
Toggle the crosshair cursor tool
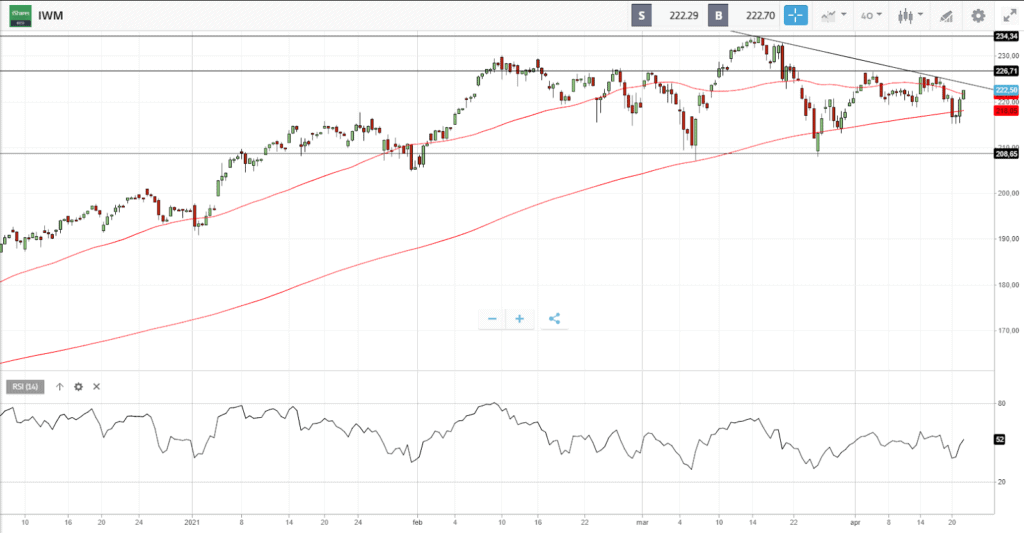[x=795, y=16]
